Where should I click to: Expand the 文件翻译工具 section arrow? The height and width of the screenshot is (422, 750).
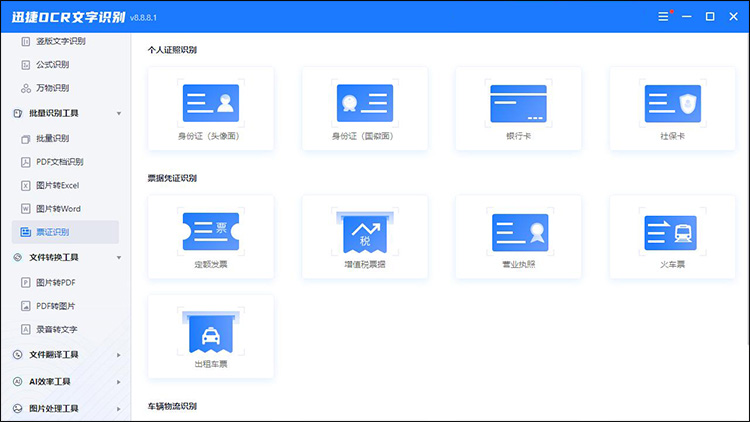119,355
